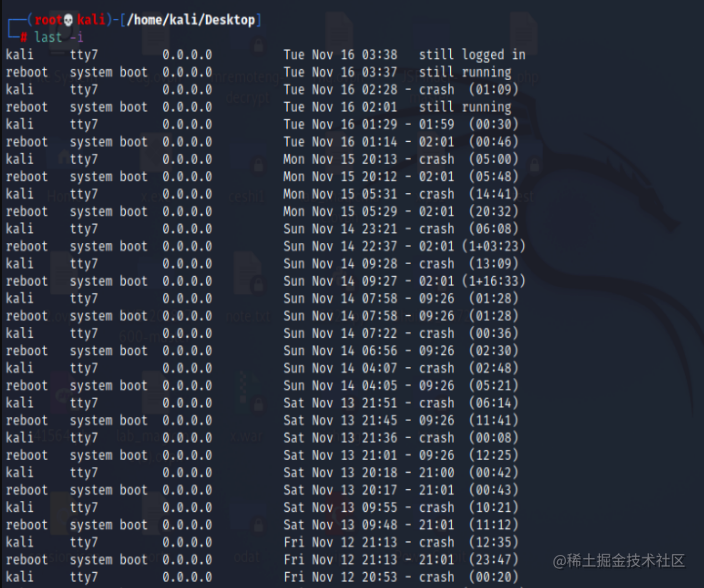704x588 pixels.
Task: Click the "(12:35)" duration value
Action: click(493, 543)
